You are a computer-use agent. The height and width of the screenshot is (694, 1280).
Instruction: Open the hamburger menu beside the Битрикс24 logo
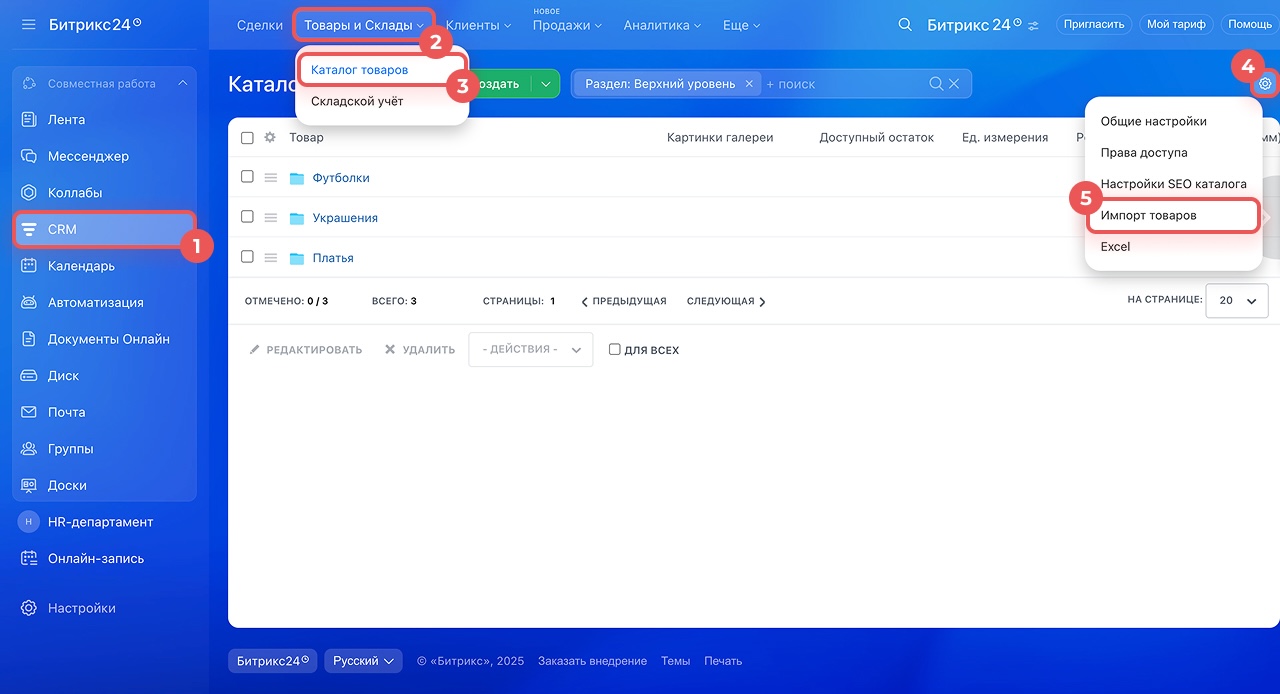tap(29, 24)
